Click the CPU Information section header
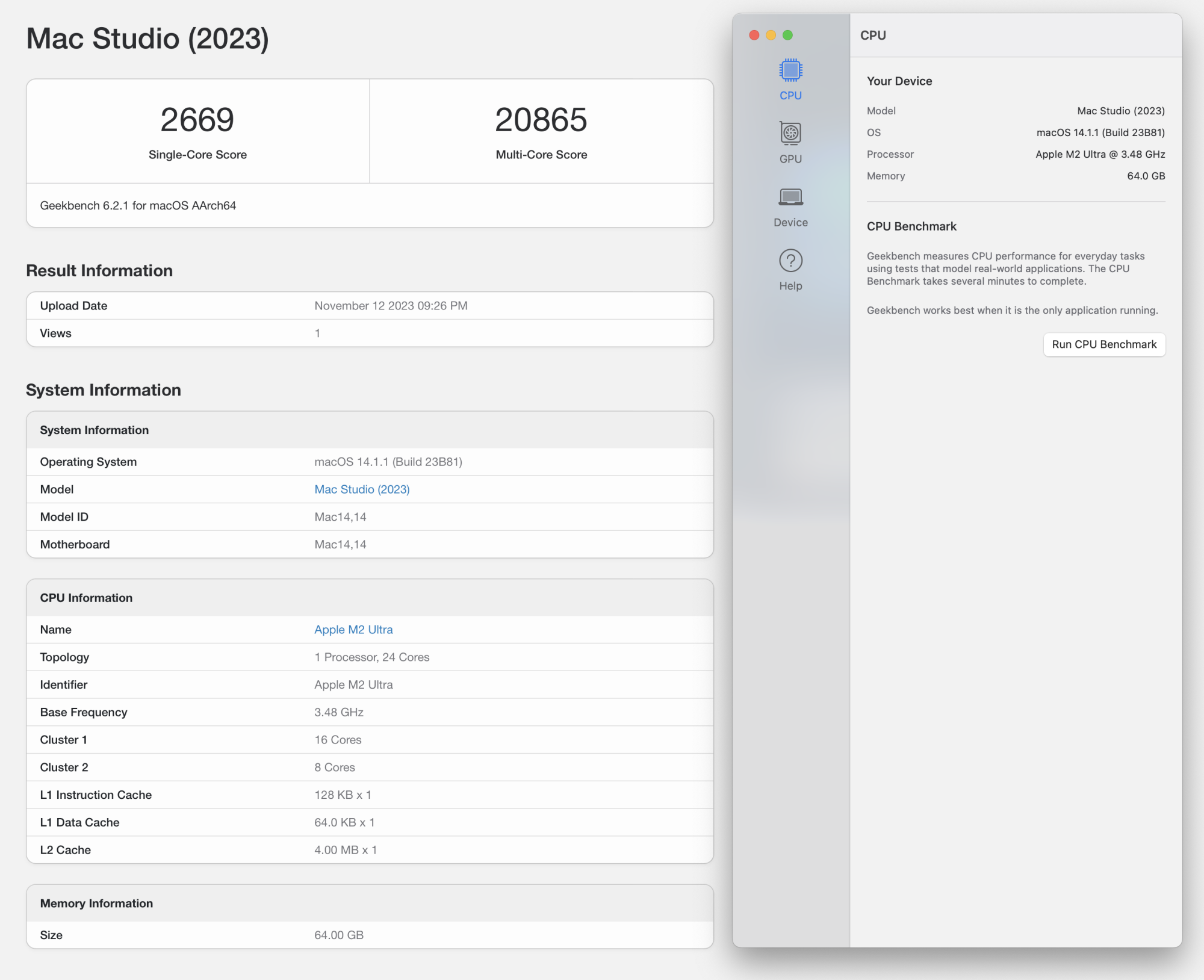The height and width of the screenshot is (980, 1204). coord(370,598)
